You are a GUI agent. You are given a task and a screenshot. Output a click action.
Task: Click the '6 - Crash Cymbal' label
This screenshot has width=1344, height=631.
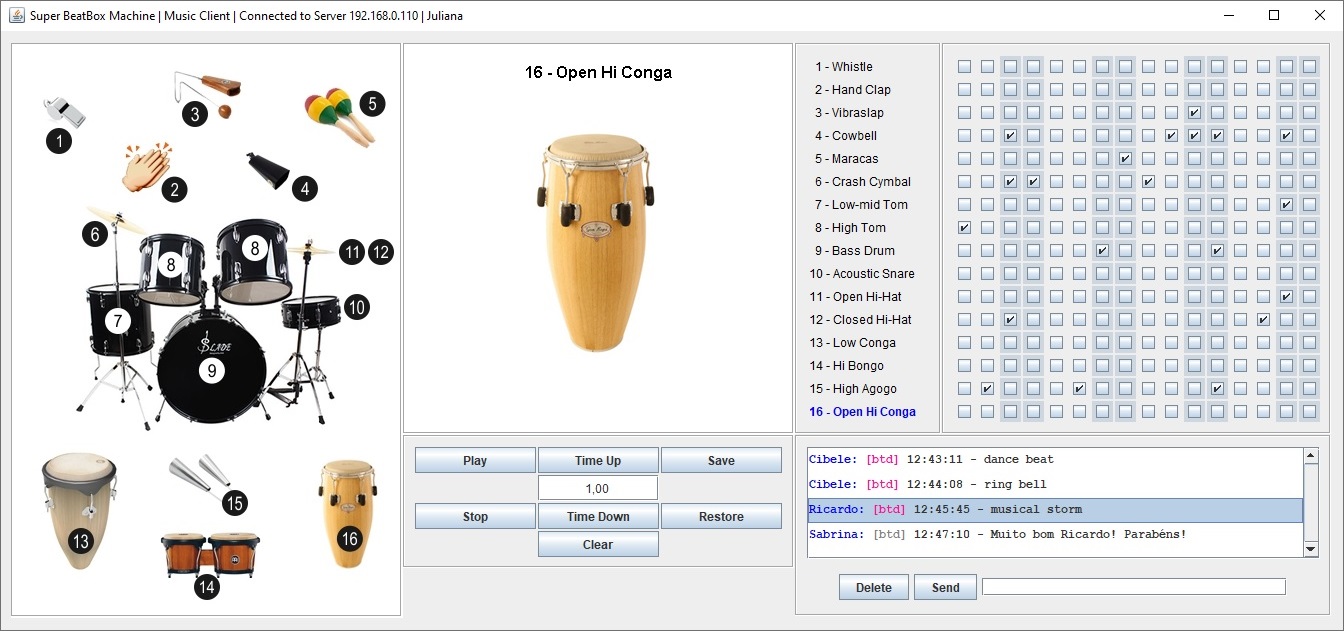863,182
